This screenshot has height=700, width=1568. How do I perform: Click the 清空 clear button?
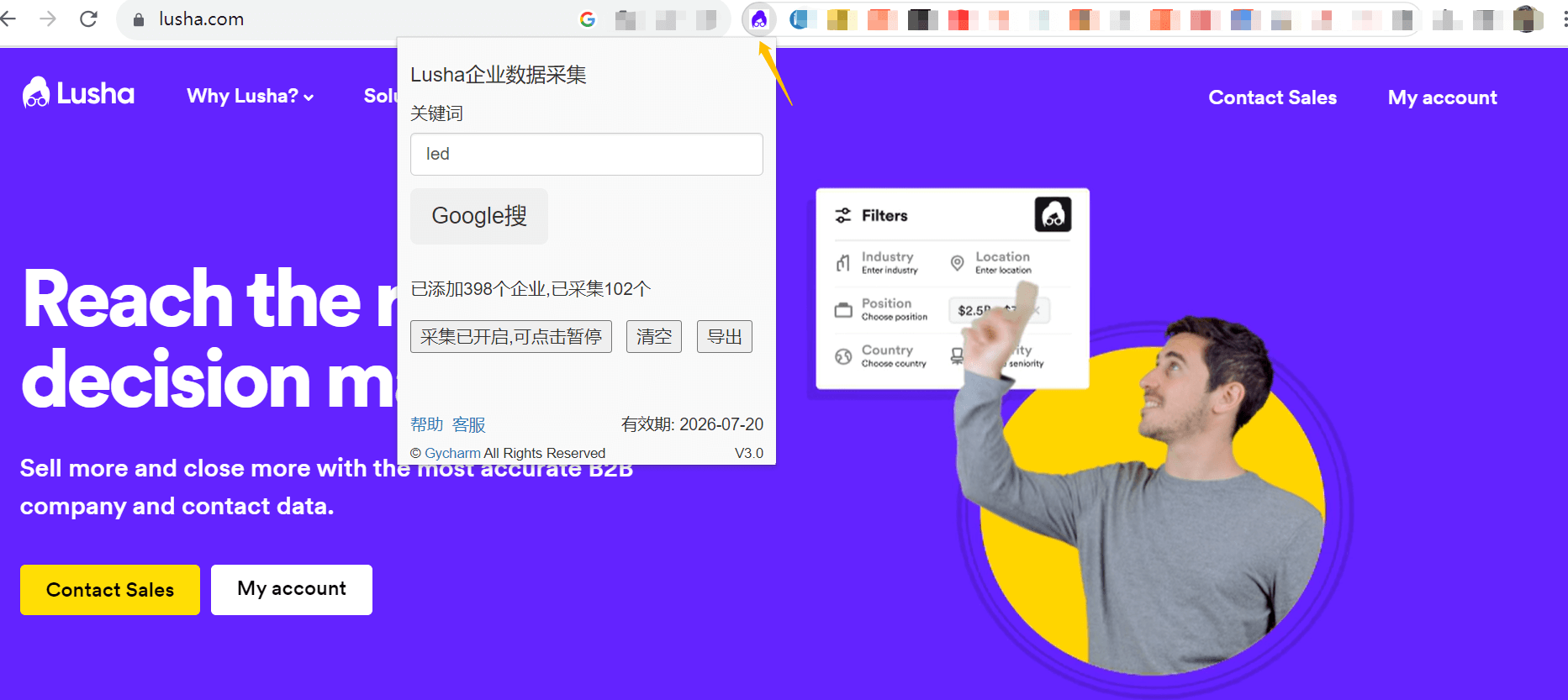click(654, 337)
